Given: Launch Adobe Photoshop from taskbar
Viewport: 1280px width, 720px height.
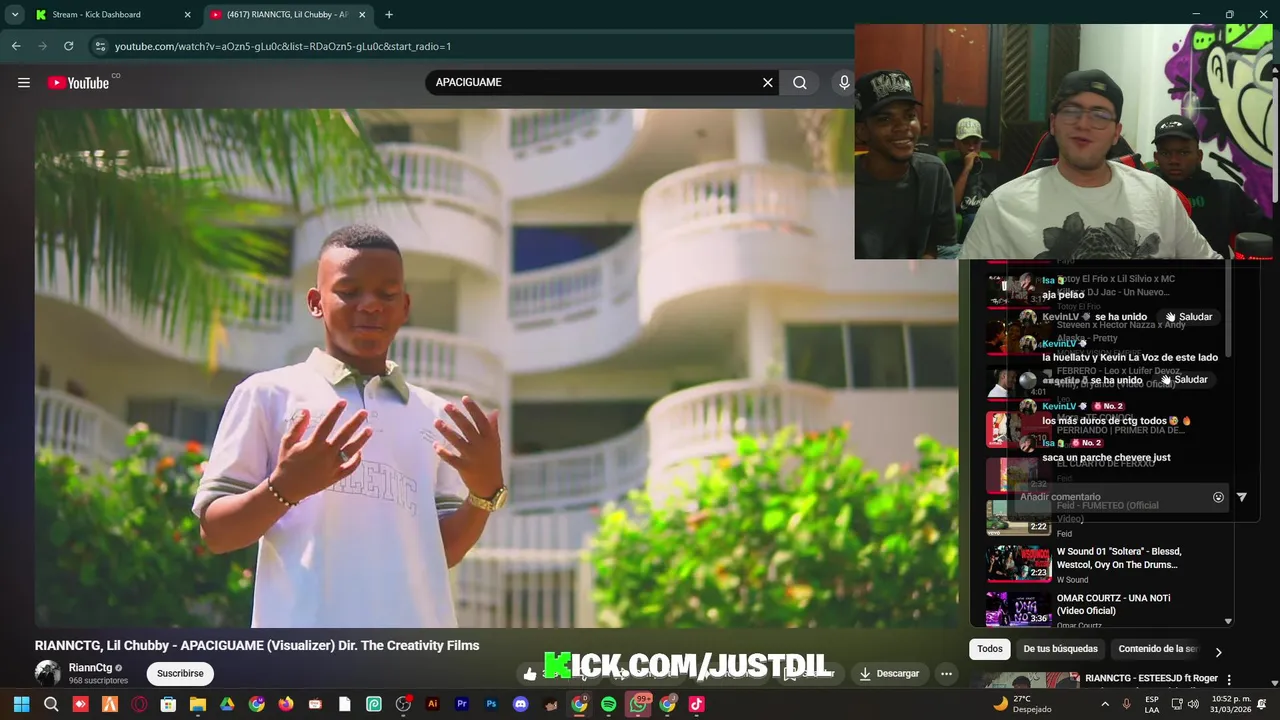Looking at the screenshot, I should click(x=491, y=704).
